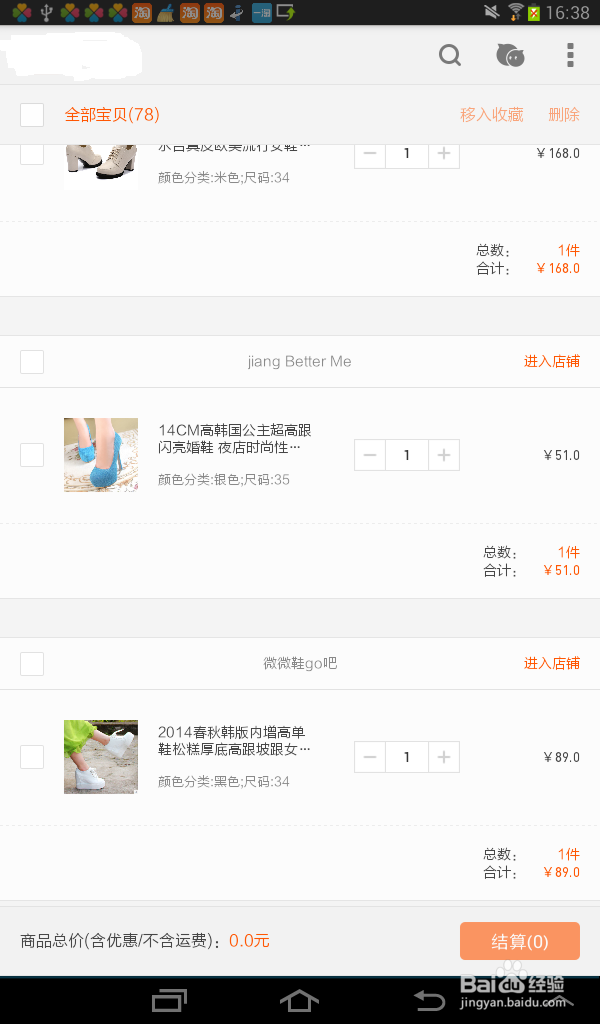Open the WangWang chat messages icon
Image resolution: width=600 pixels, height=1024 pixels.
(510, 55)
